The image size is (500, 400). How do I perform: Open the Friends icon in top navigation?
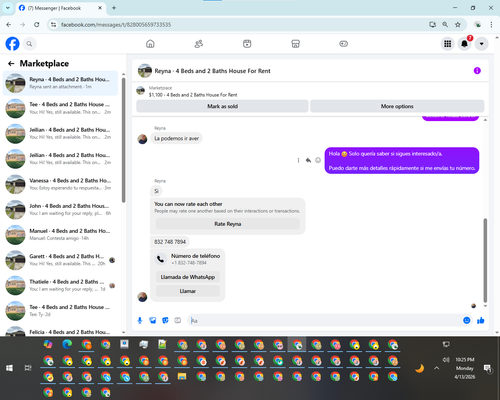click(199, 44)
